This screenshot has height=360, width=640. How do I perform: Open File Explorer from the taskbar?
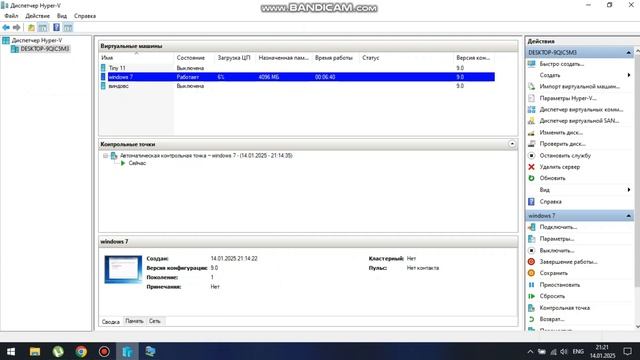pos(35,351)
